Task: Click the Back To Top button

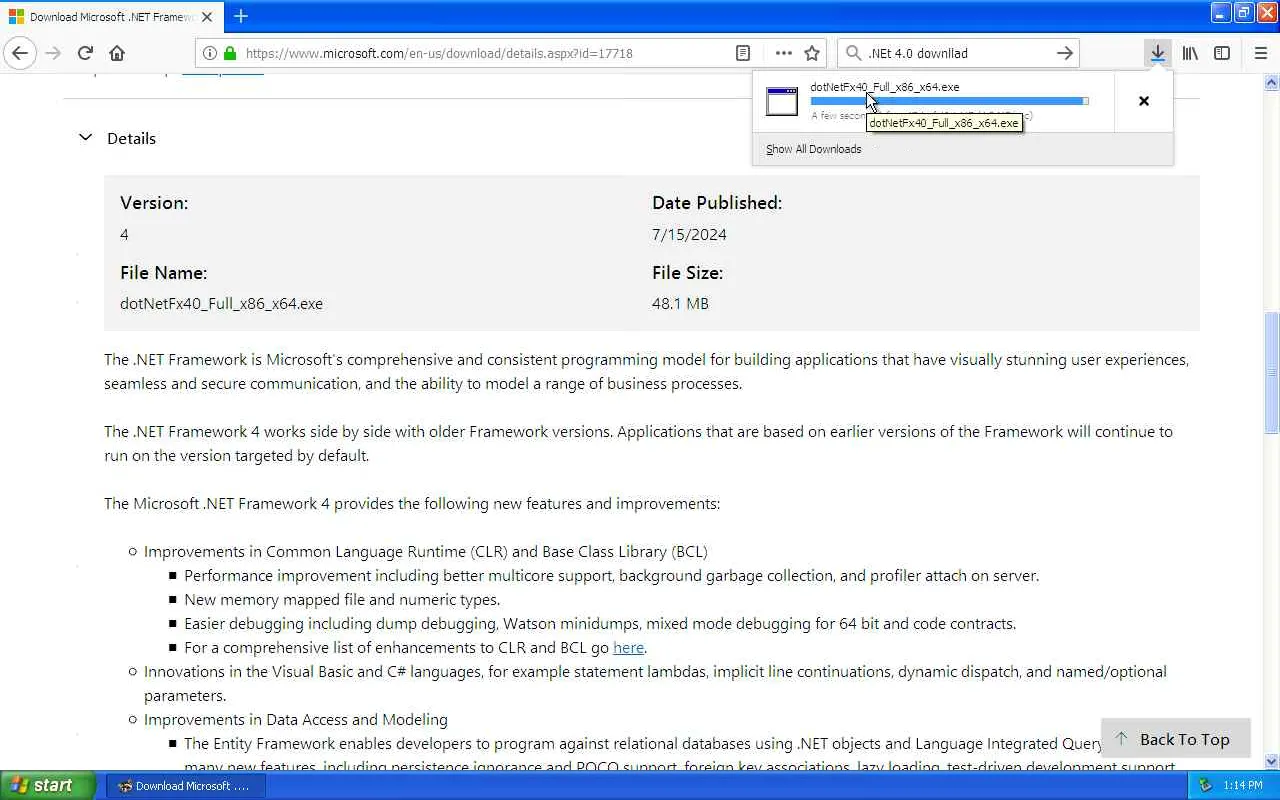Action: (1175, 739)
